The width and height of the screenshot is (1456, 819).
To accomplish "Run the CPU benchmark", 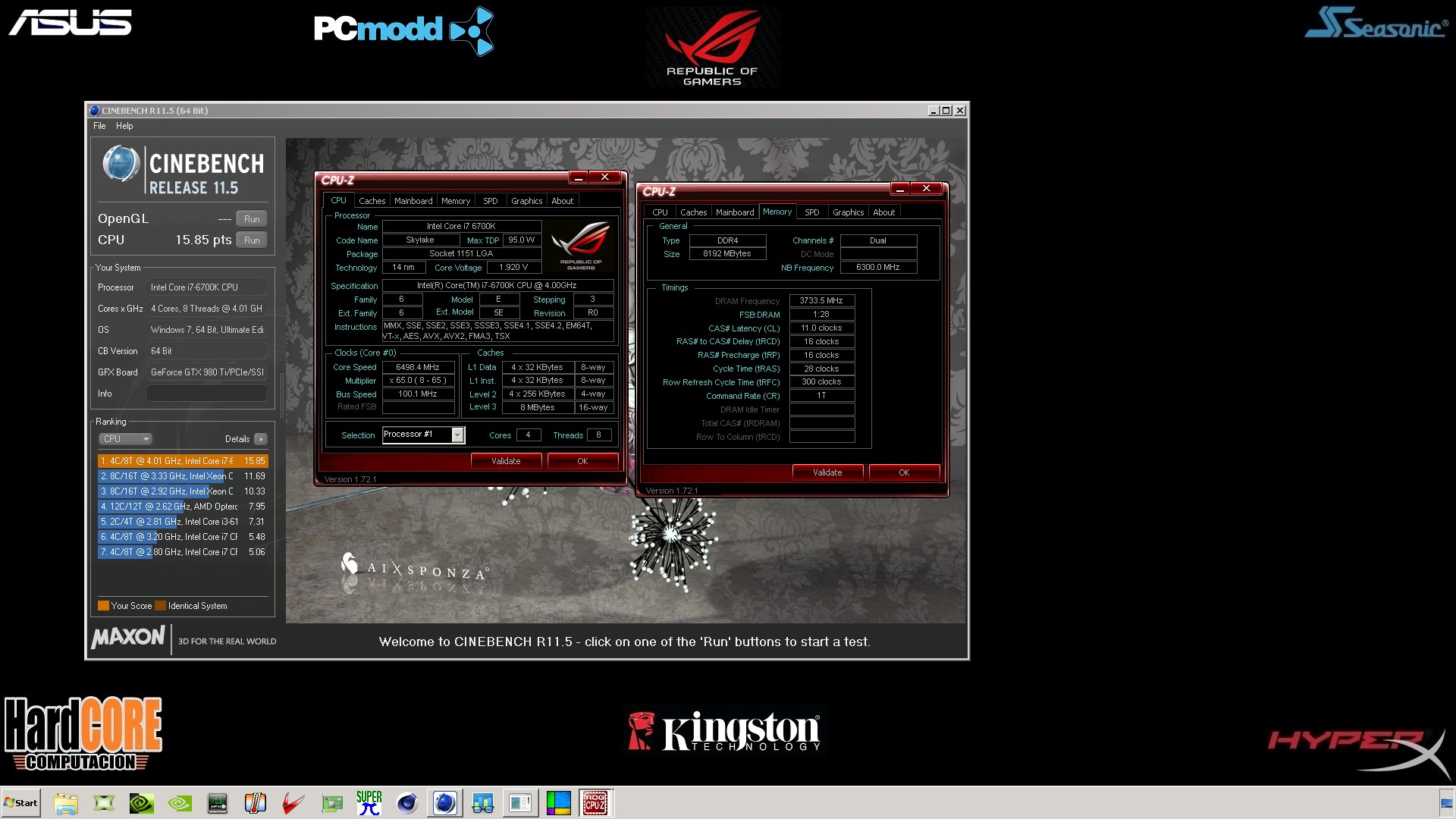I will [252, 240].
